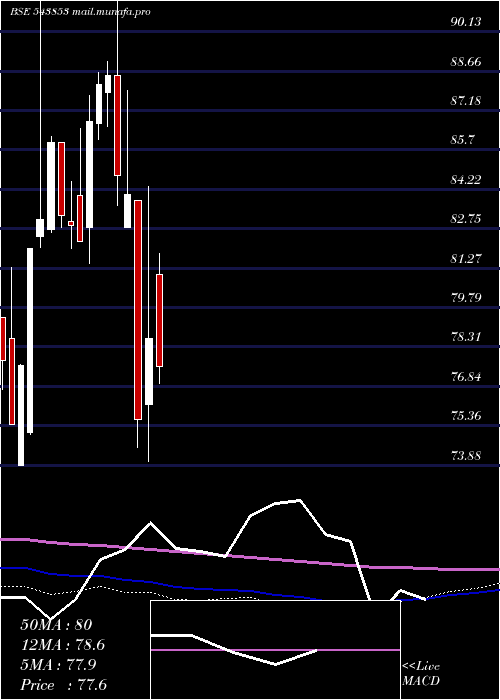500x700 pixels.
Task: Click the Price : 77.6 reading
Action: [x=63, y=685]
